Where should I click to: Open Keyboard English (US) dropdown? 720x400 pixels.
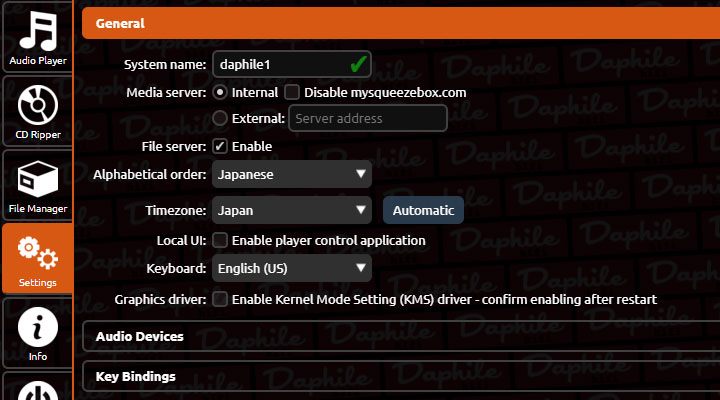point(291,269)
